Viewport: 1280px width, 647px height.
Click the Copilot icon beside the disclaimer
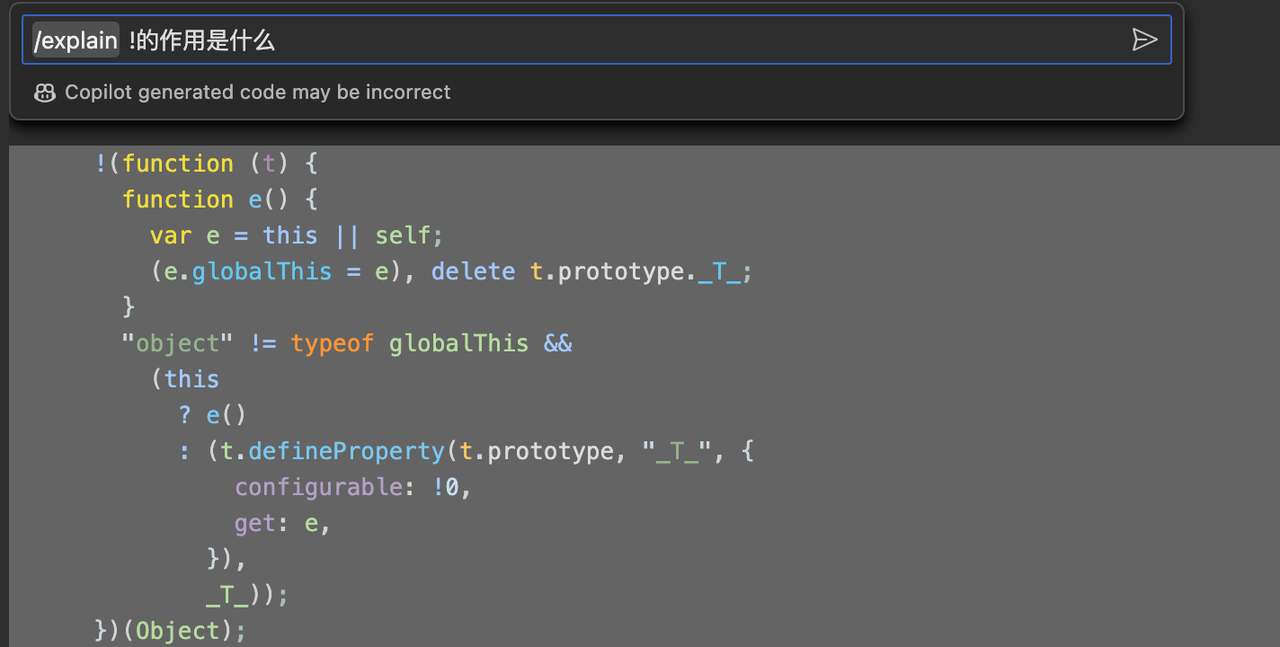(45, 93)
